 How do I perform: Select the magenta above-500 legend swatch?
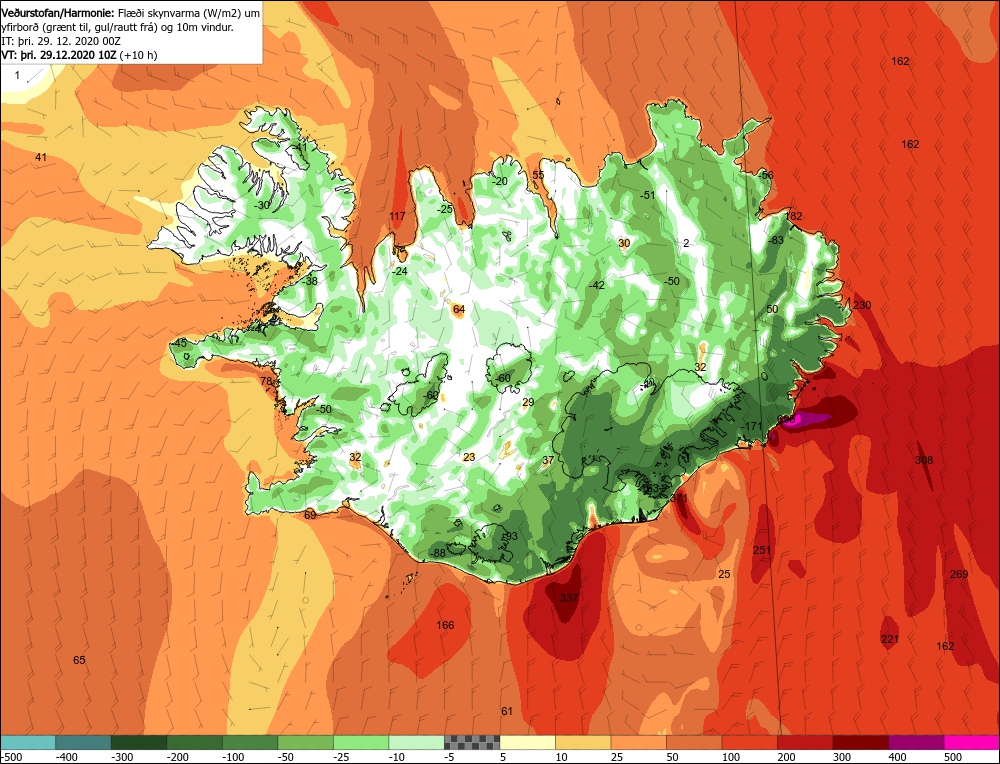(971, 742)
